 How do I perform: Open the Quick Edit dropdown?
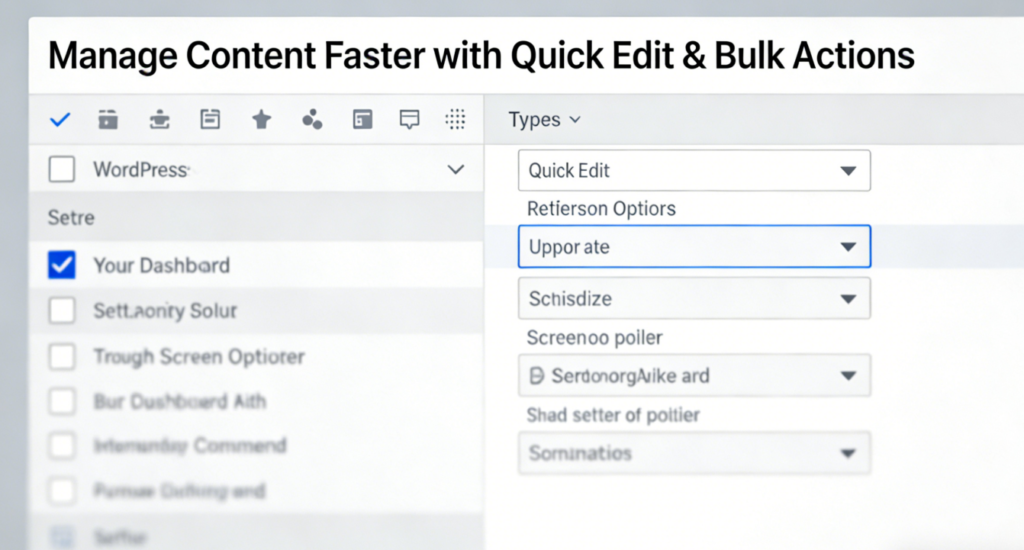tap(694, 170)
